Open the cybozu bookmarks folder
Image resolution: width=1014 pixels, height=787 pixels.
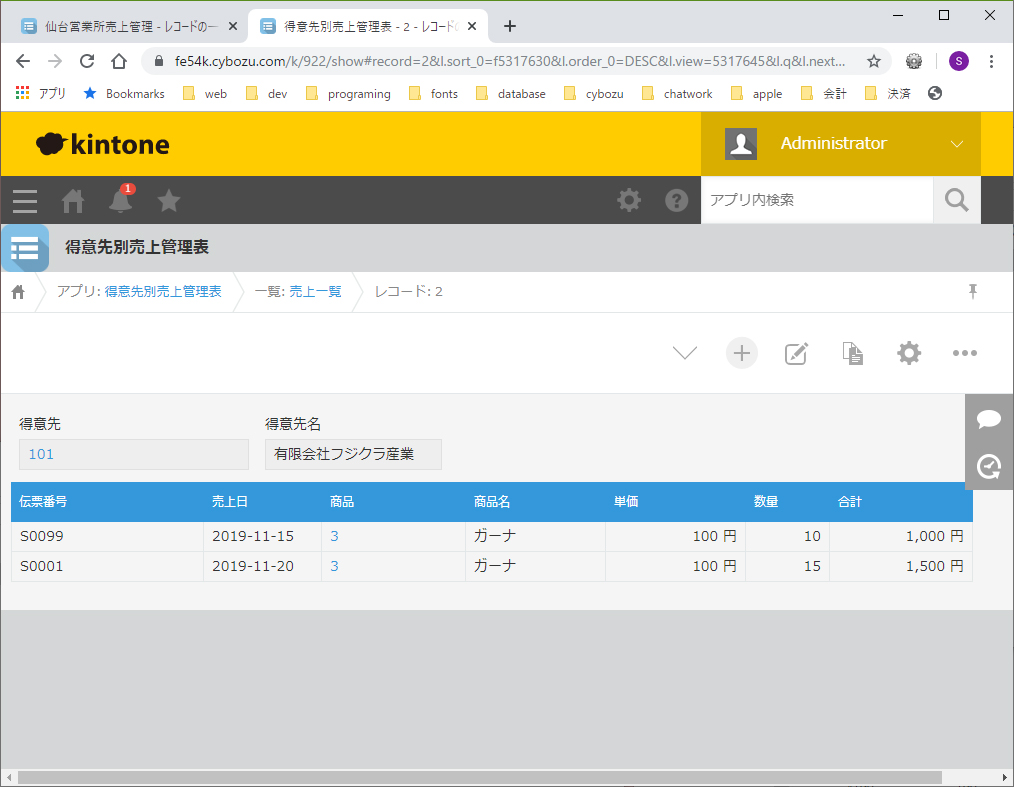(594, 94)
